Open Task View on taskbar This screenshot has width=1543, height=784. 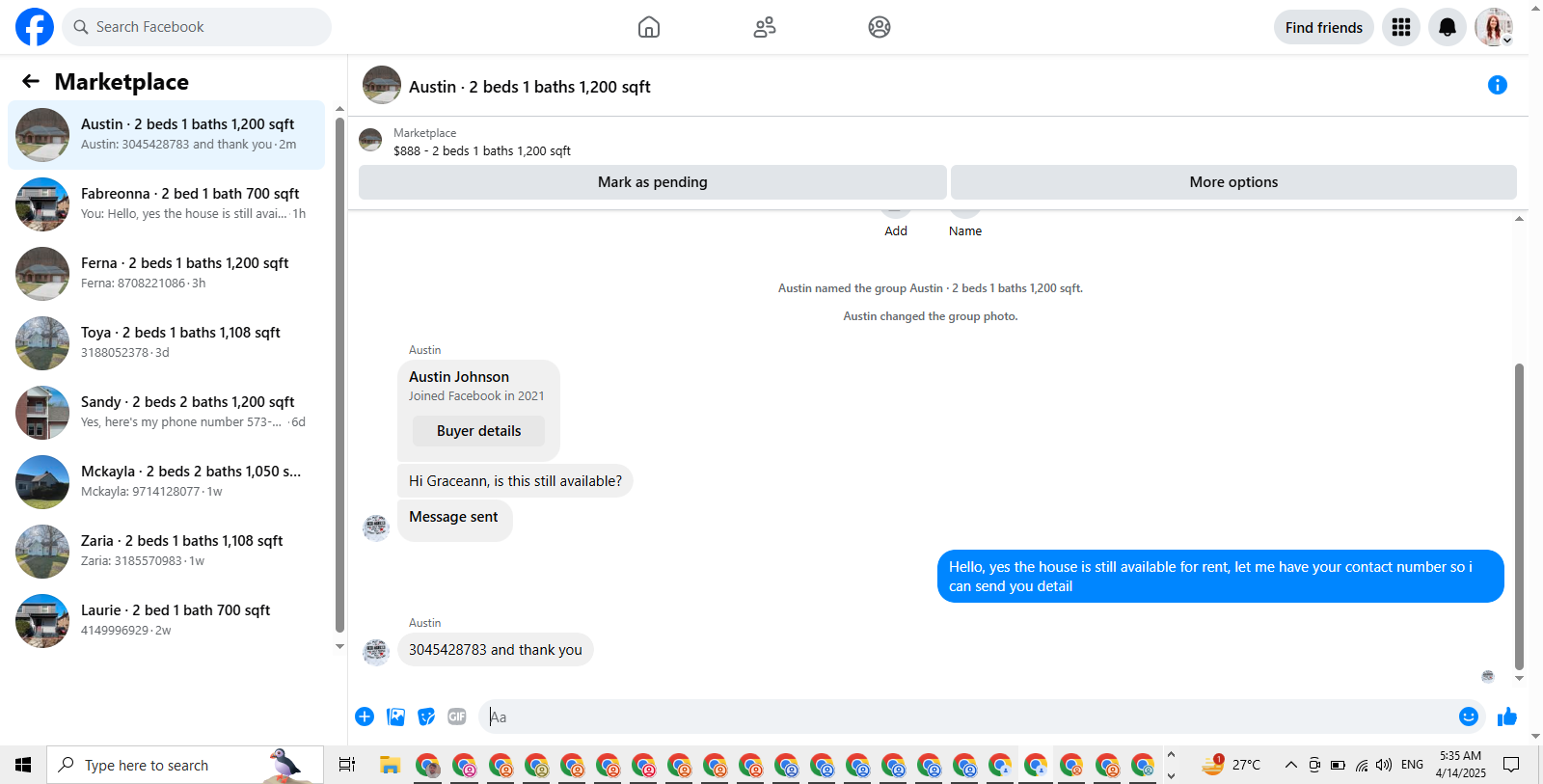pyautogui.click(x=347, y=765)
